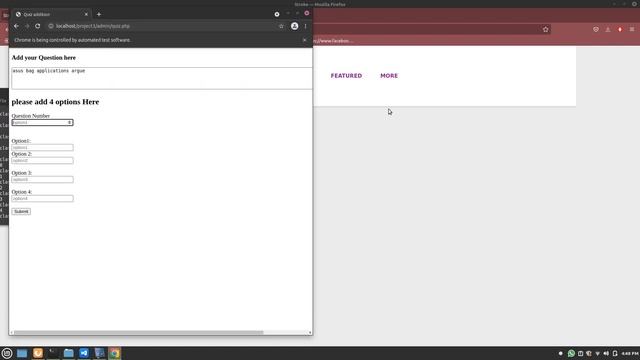The width and height of the screenshot is (640, 360).
Task: Open Firefox downloads arrow icon
Action: 608,29
